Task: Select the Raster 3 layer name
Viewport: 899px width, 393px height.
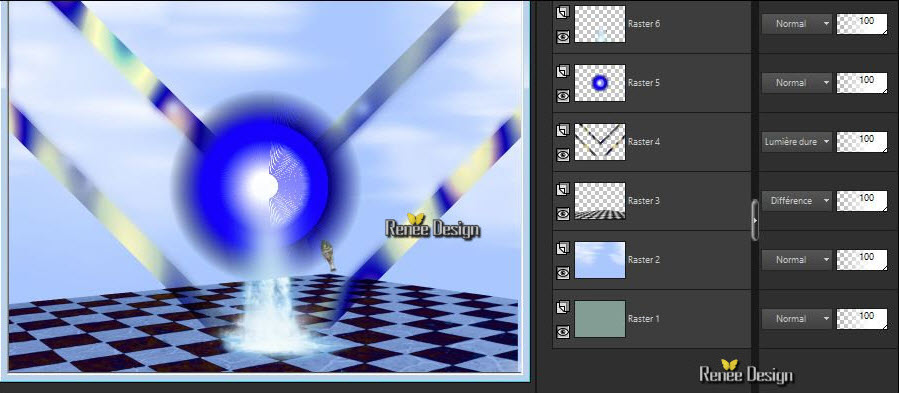Action: click(644, 201)
